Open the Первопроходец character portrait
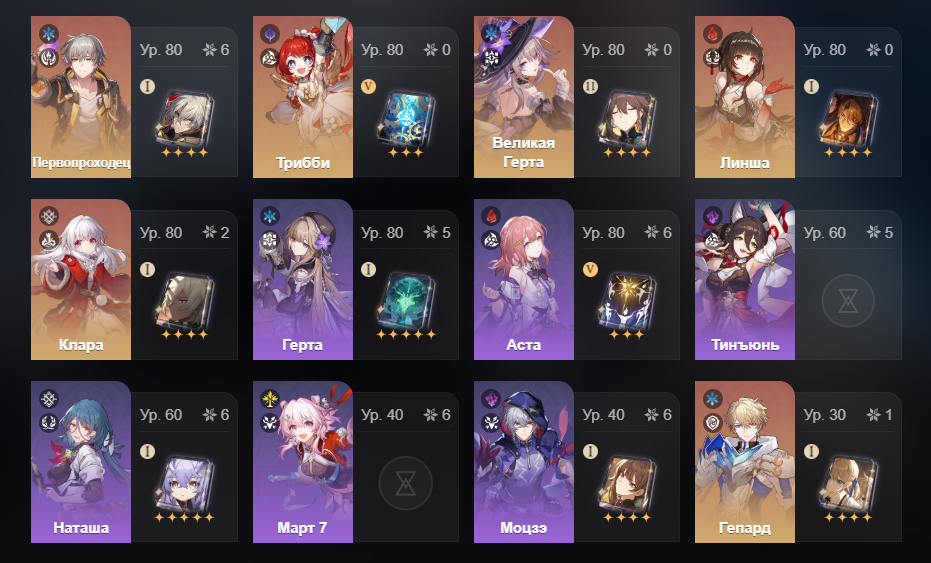931x563 pixels. coord(81,97)
